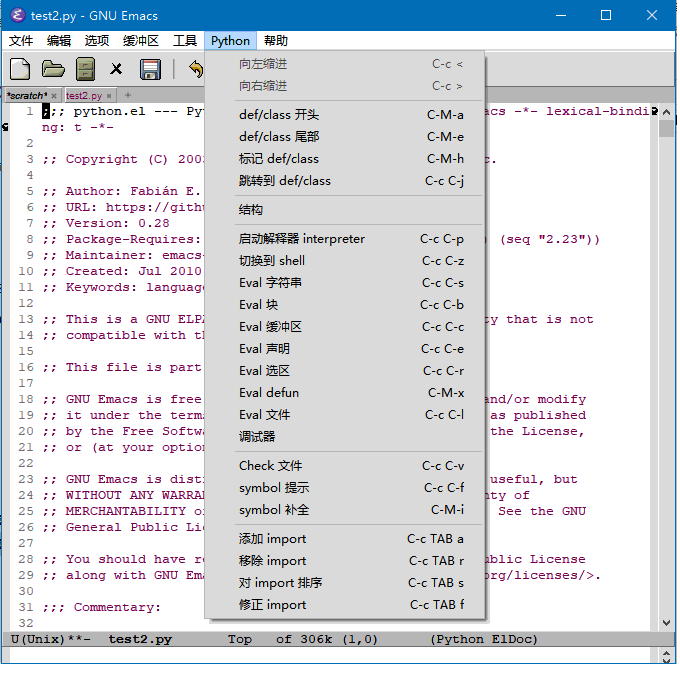This screenshot has width=680, height=680.
Task: Open the 缓冲区 menu
Action: click(141, 41)
